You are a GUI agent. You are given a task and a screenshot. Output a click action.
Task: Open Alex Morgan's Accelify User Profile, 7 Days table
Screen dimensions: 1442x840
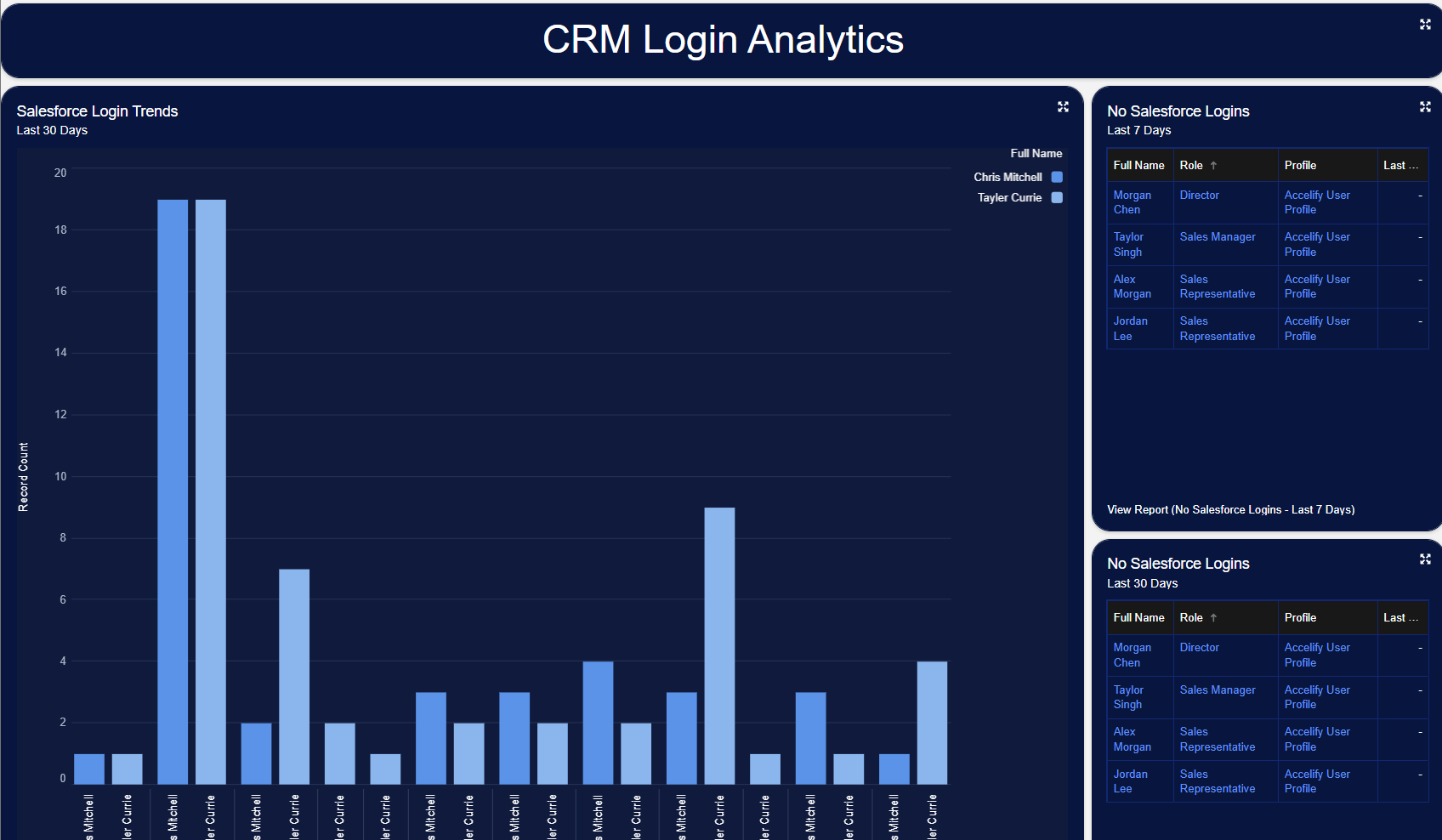point(1316,287)
